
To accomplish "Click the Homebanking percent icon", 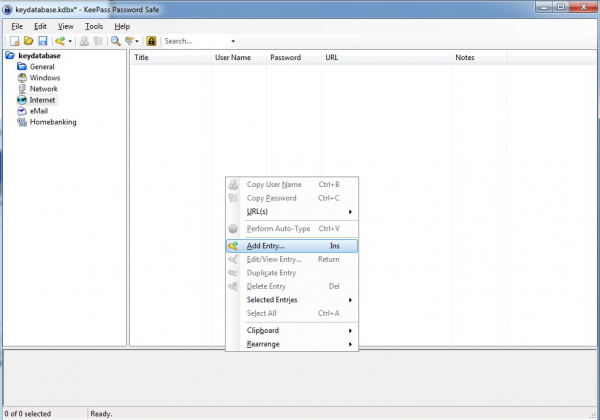I will coord(22,122).
